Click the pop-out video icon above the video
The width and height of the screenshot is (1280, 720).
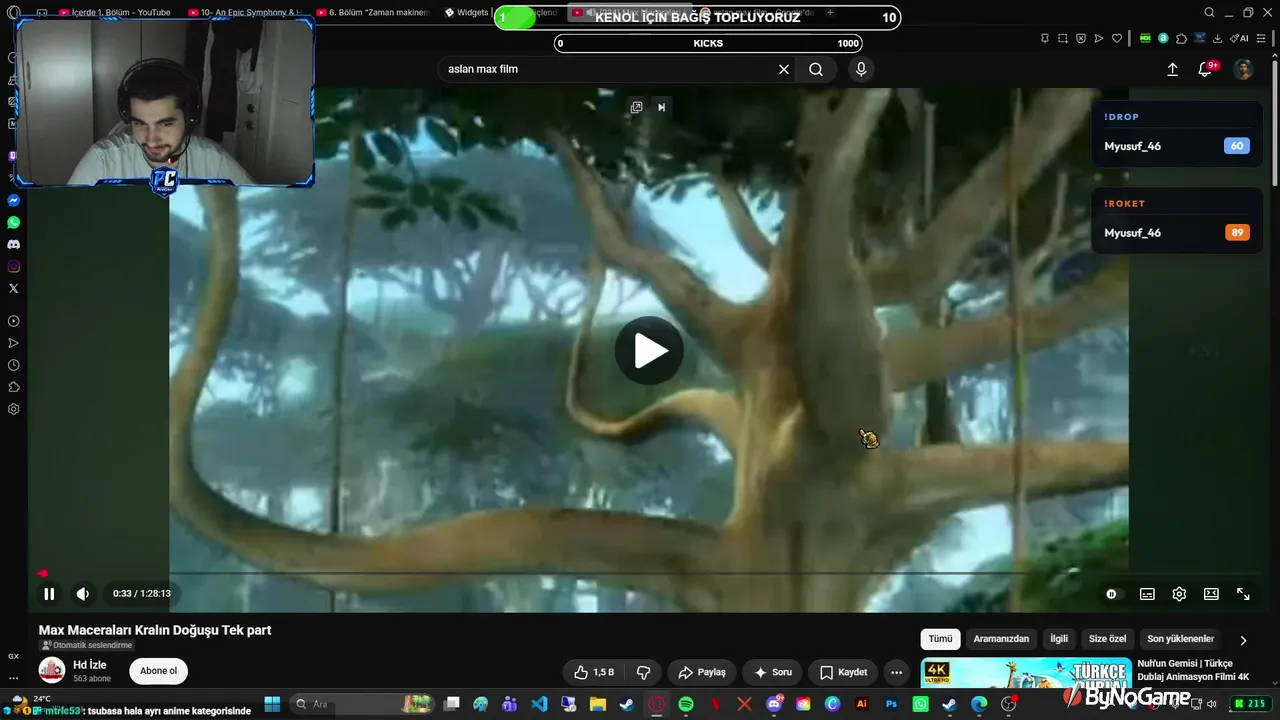(x=636, y=107)
